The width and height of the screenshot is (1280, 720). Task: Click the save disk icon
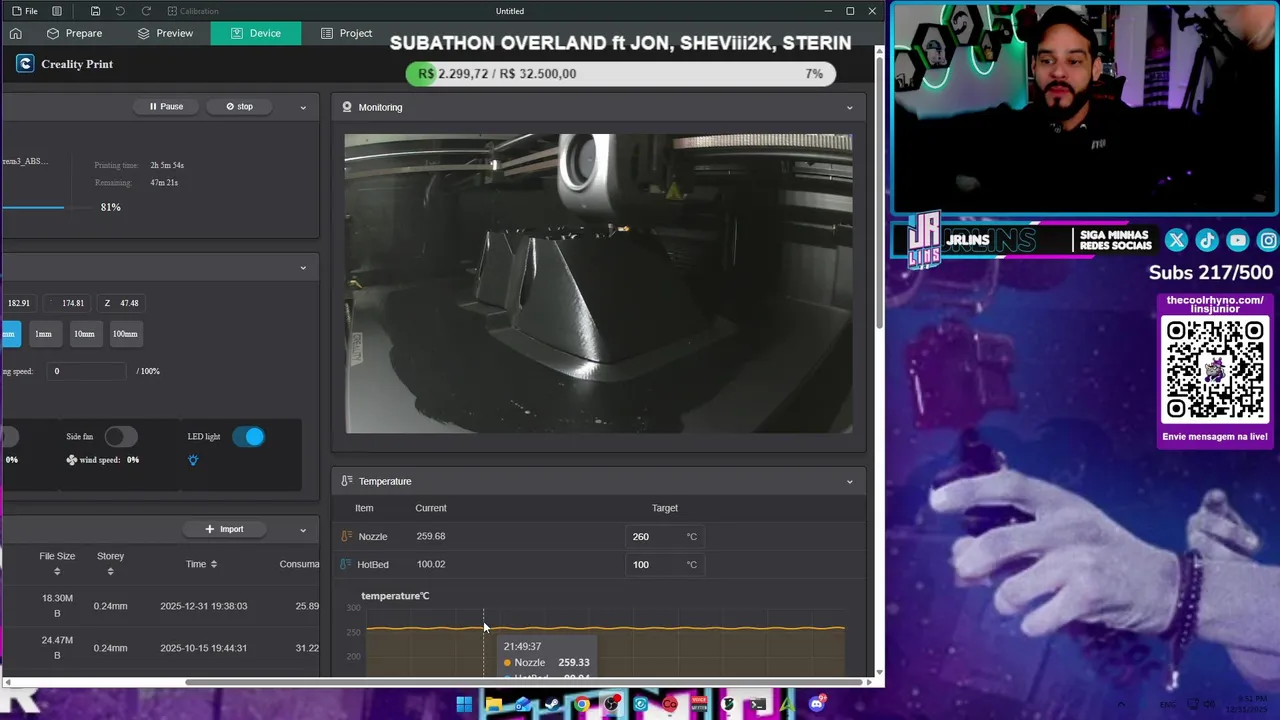95,11
